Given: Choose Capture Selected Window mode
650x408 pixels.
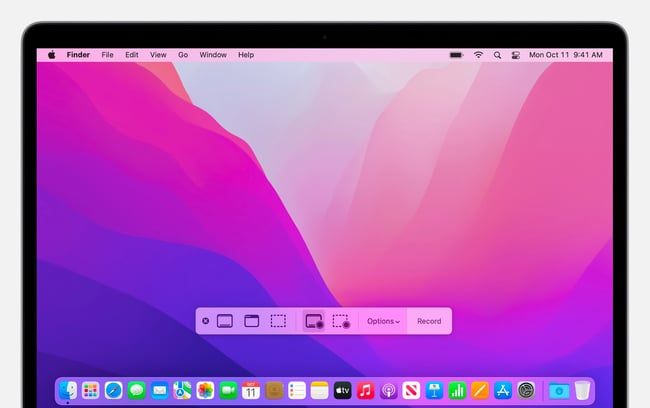Looking at the screenshot, I should point(251,321).
